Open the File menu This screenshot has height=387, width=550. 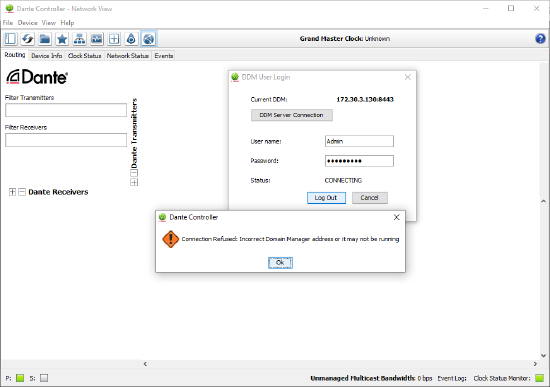pos(8,23)
